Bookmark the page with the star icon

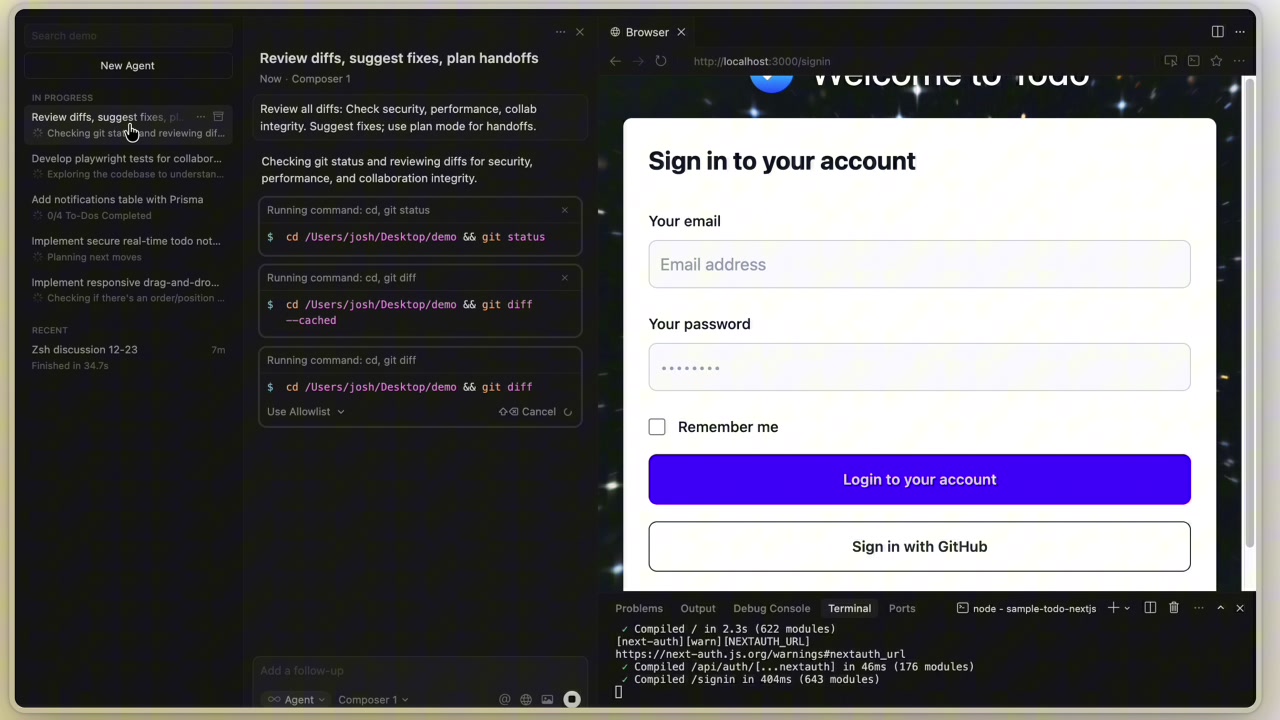click(1216, 61)
